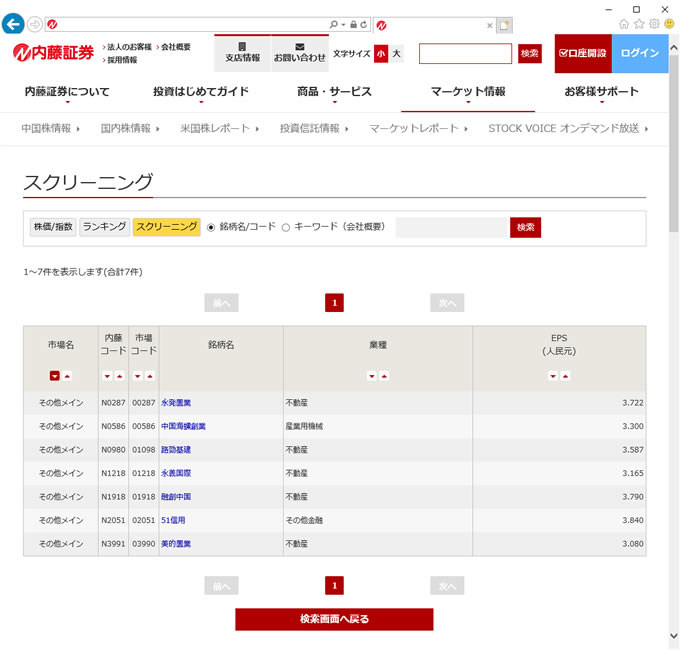
Task: Select 銘柄名/コード radio button
Action: [x=211, y=227]
